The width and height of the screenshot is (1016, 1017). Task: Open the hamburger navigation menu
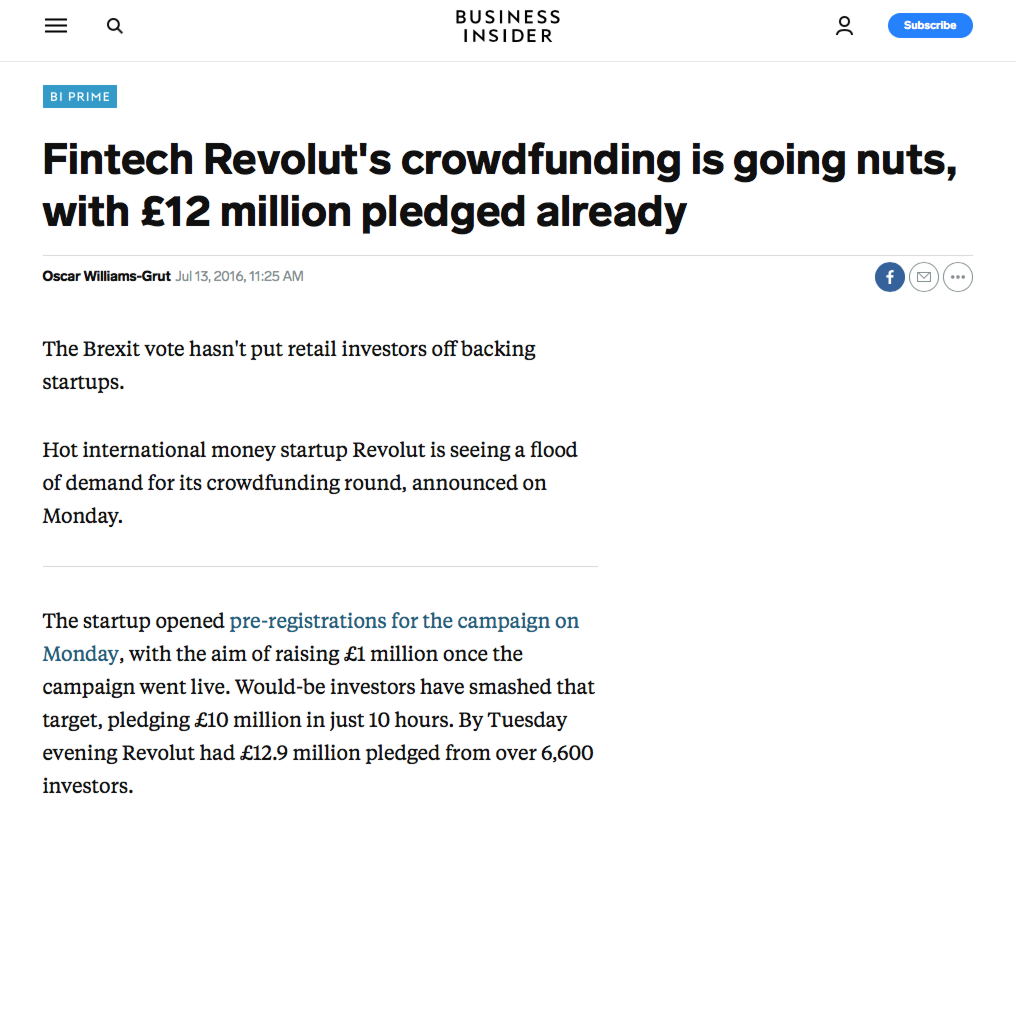coord(56,25)
